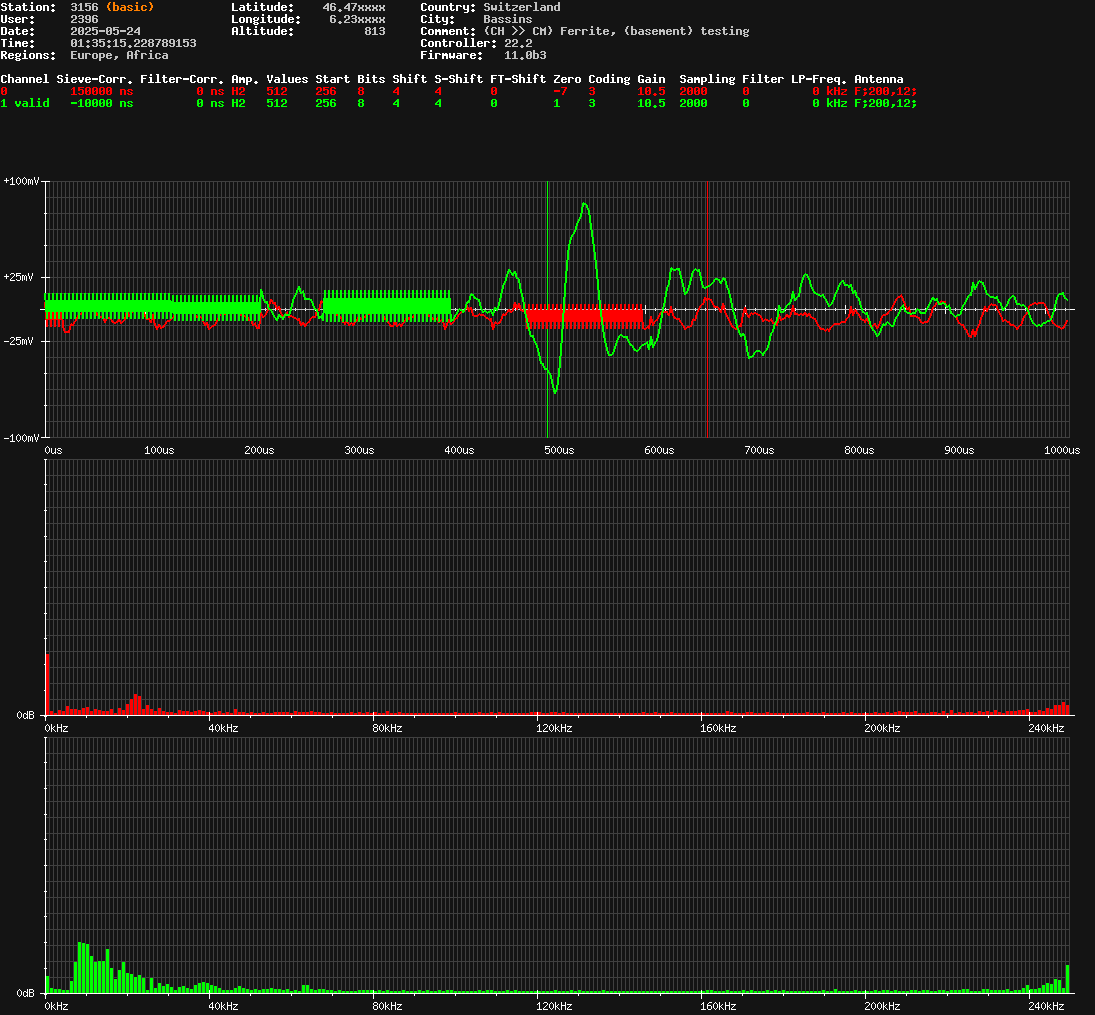
Task: Click the "+25mV" waveform axis label
Action: pos(18,277)
